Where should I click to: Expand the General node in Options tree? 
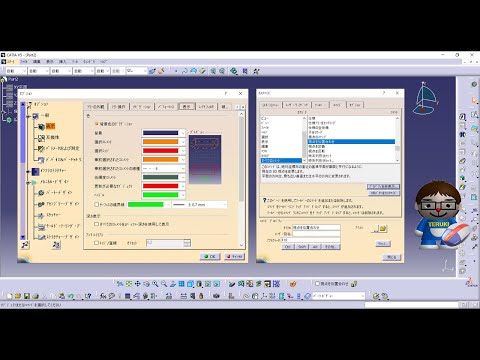pyautogui.click(x=29, y=116)
